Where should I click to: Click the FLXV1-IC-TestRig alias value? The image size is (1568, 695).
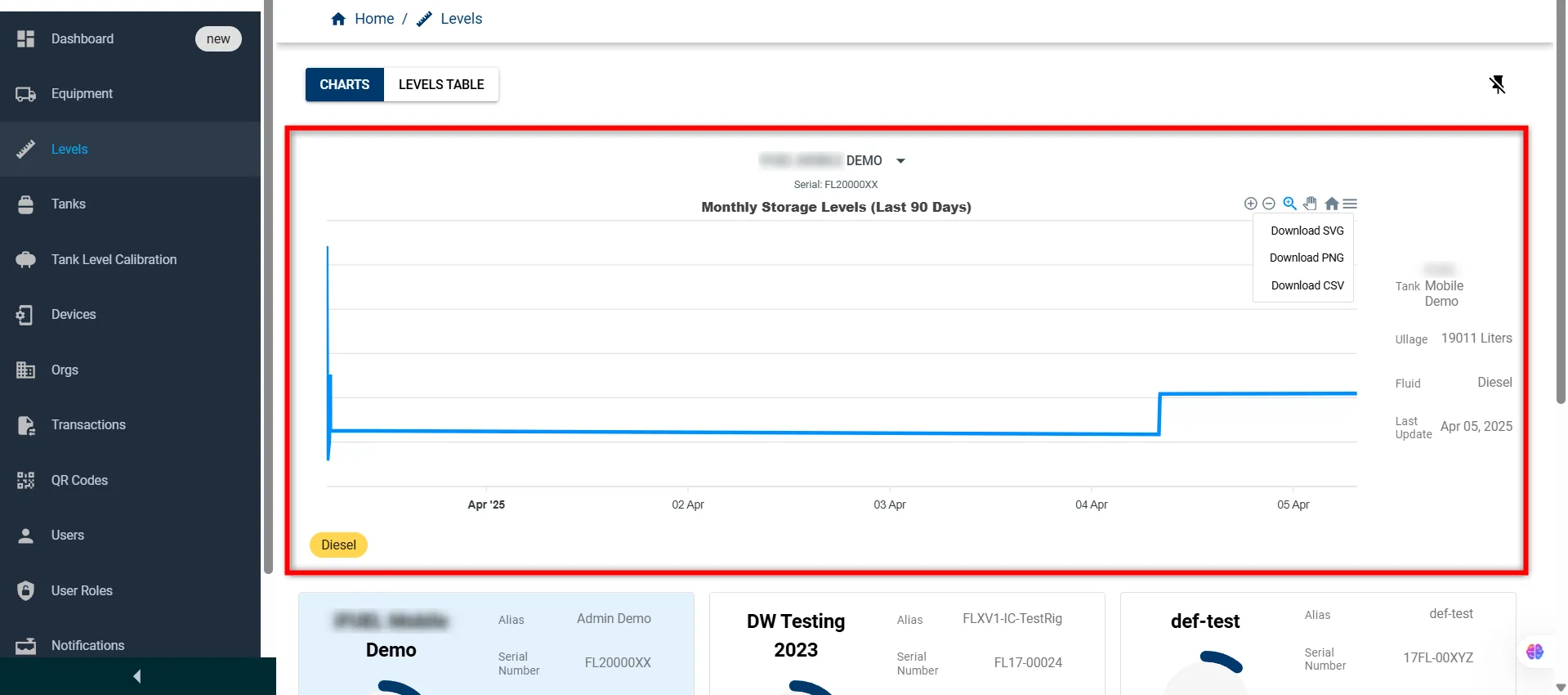pos(1012,619)
